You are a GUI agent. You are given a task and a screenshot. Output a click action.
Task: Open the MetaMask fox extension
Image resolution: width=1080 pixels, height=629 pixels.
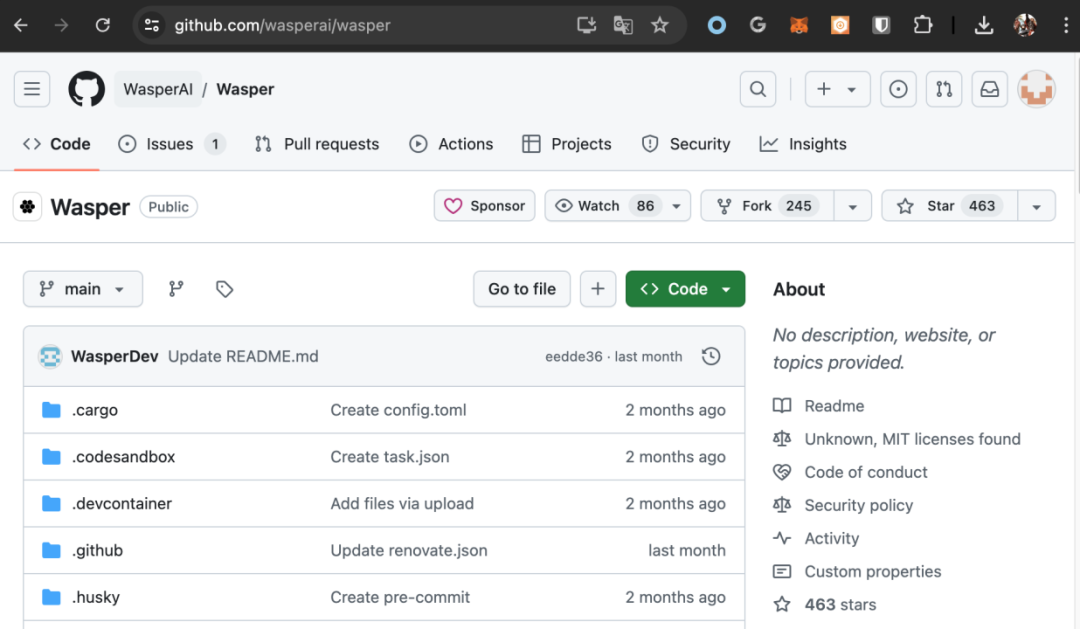(798, 25)
